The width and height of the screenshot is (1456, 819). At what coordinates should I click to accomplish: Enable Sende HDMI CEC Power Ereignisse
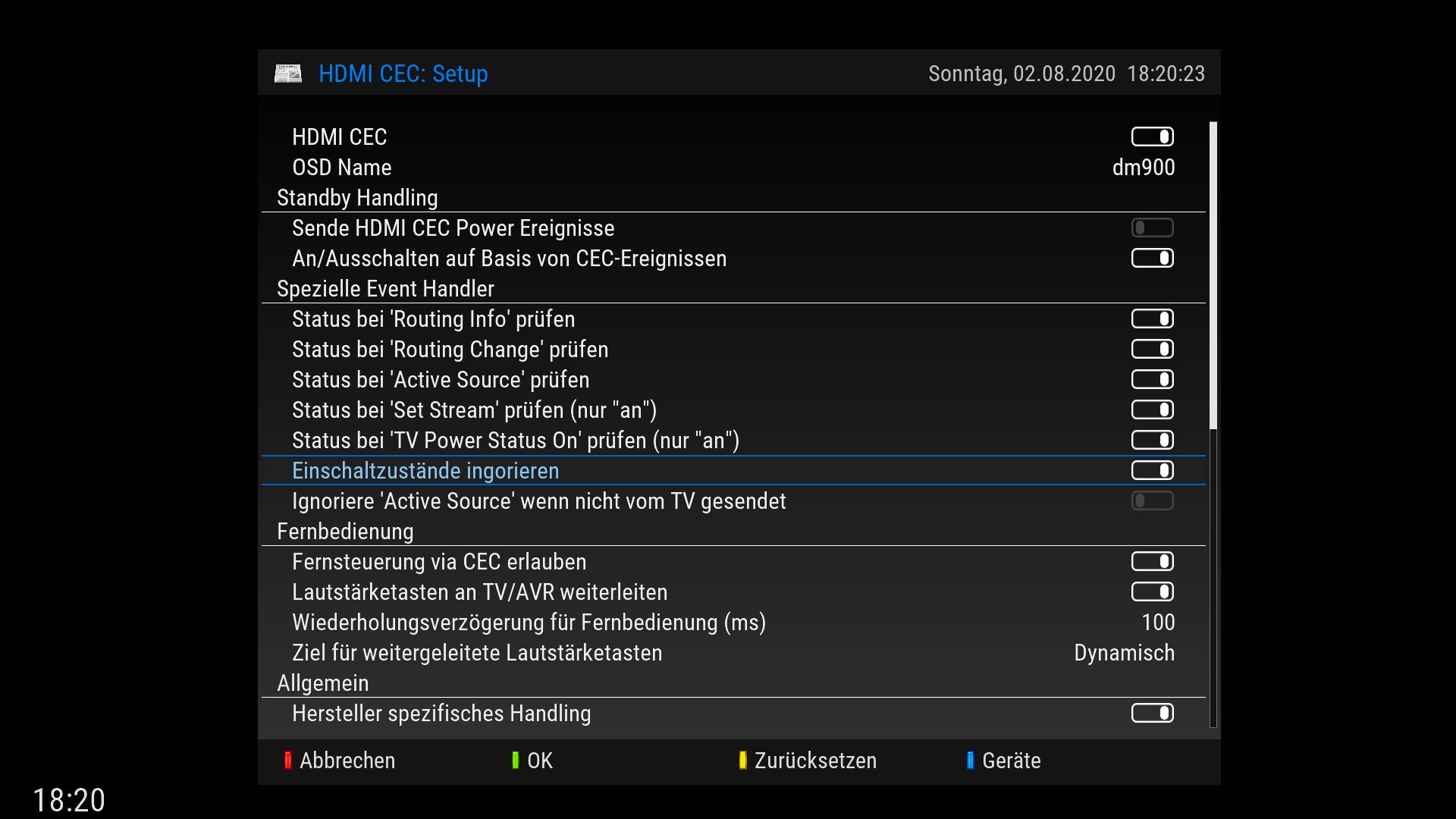tap(1152, 227)
